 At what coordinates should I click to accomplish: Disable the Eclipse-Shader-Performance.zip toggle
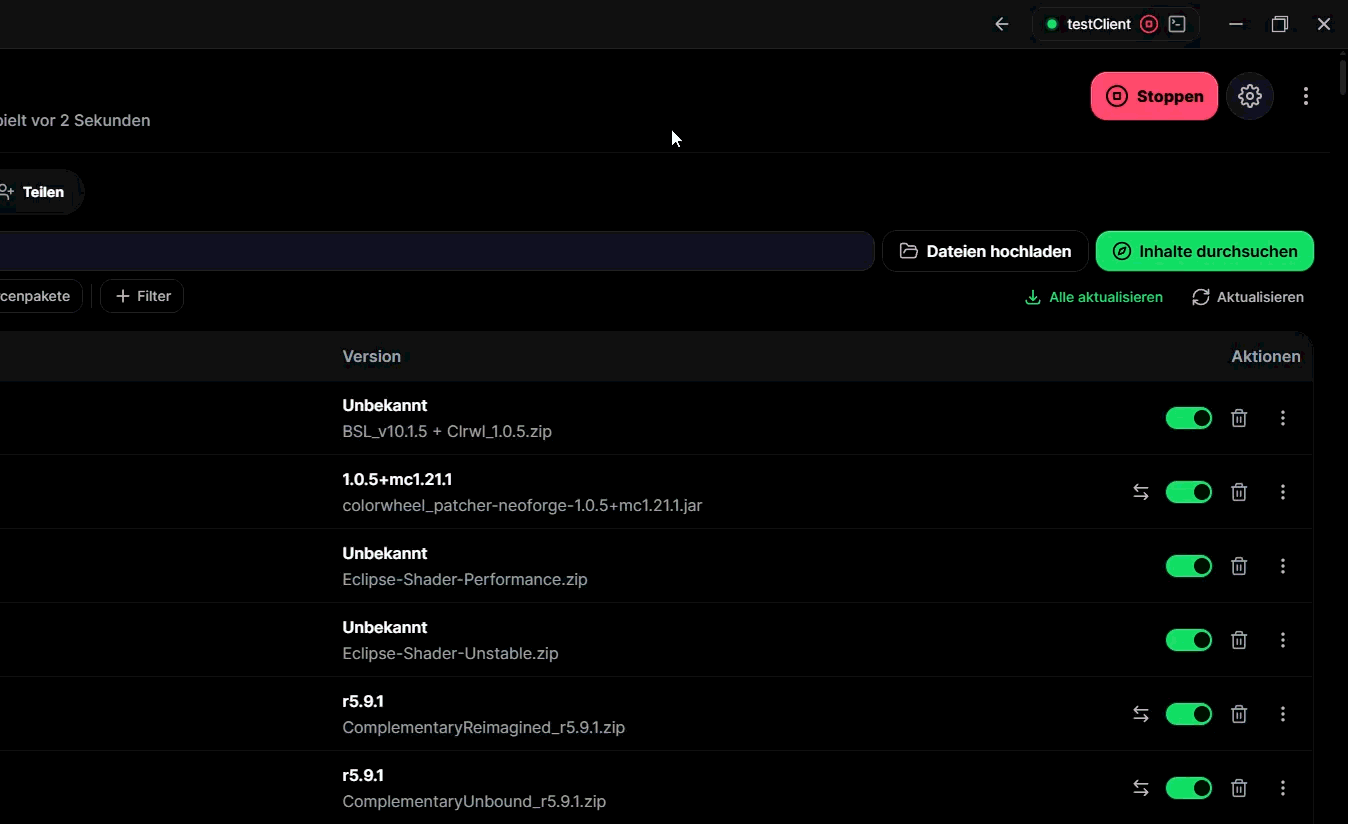pyautogui.click(x=1189, y=566)
